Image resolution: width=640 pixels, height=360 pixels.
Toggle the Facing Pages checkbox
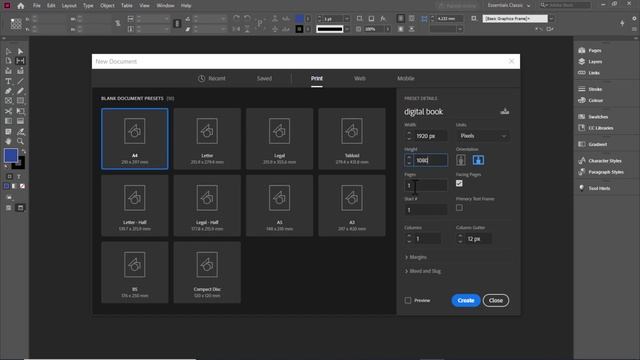(459, 183)
